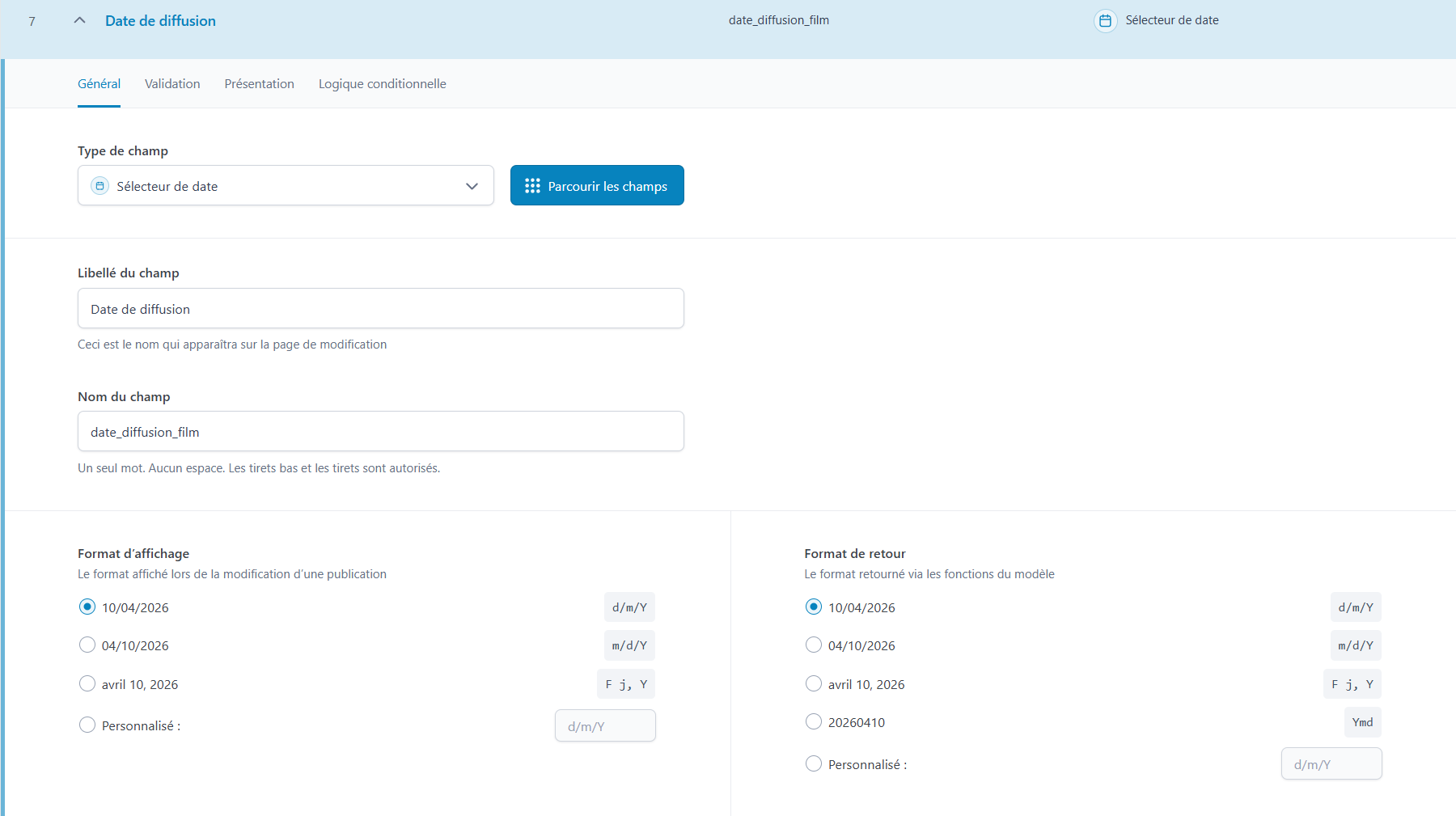Image resolution: width=1456 pixels, height=816 pixels.
Task: Collapse the Date de diffusion field chevron
Action: tap(79, 21)
